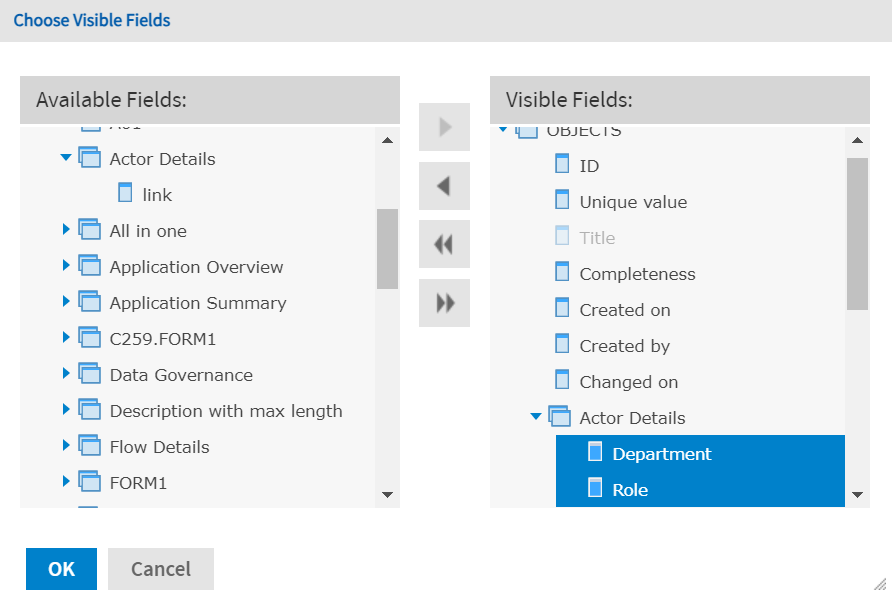Image resolution: width=892 pixels, height=597 pixels.
Task: Click Visible Fields scrollbar down arrow
Action: tap(857, 495)
